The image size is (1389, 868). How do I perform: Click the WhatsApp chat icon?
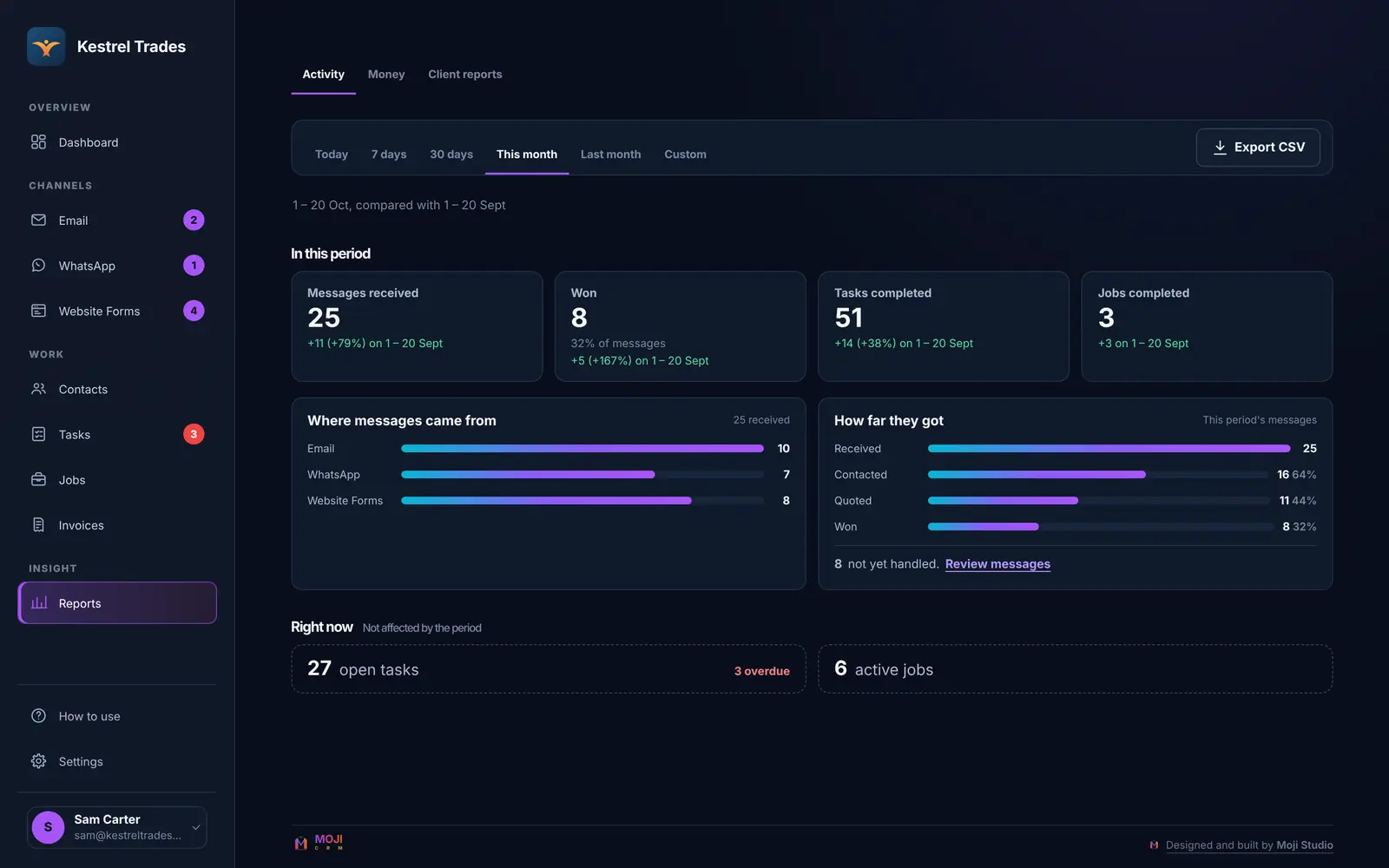[x=38, y=266]
